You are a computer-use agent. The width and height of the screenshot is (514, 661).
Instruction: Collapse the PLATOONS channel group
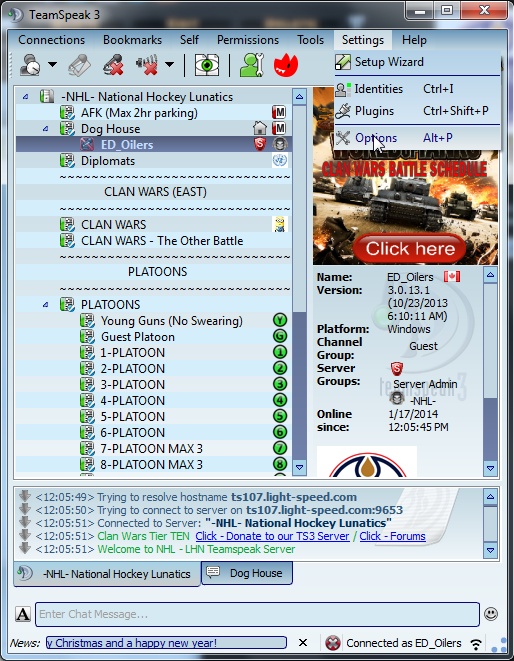pyautogui.click(x=46, y=305)
